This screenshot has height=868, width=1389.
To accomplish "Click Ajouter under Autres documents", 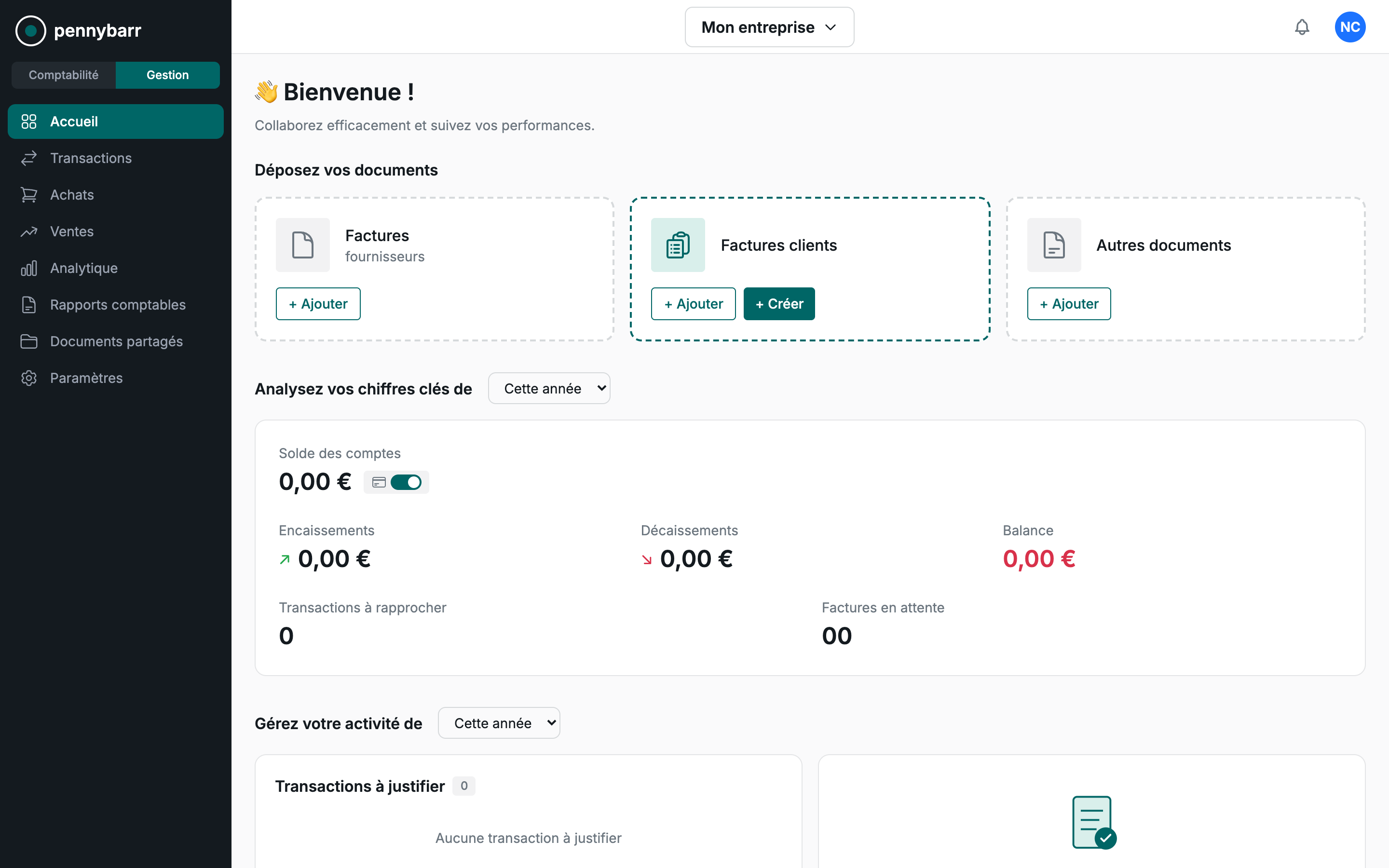I will (x=1069, y=304).
